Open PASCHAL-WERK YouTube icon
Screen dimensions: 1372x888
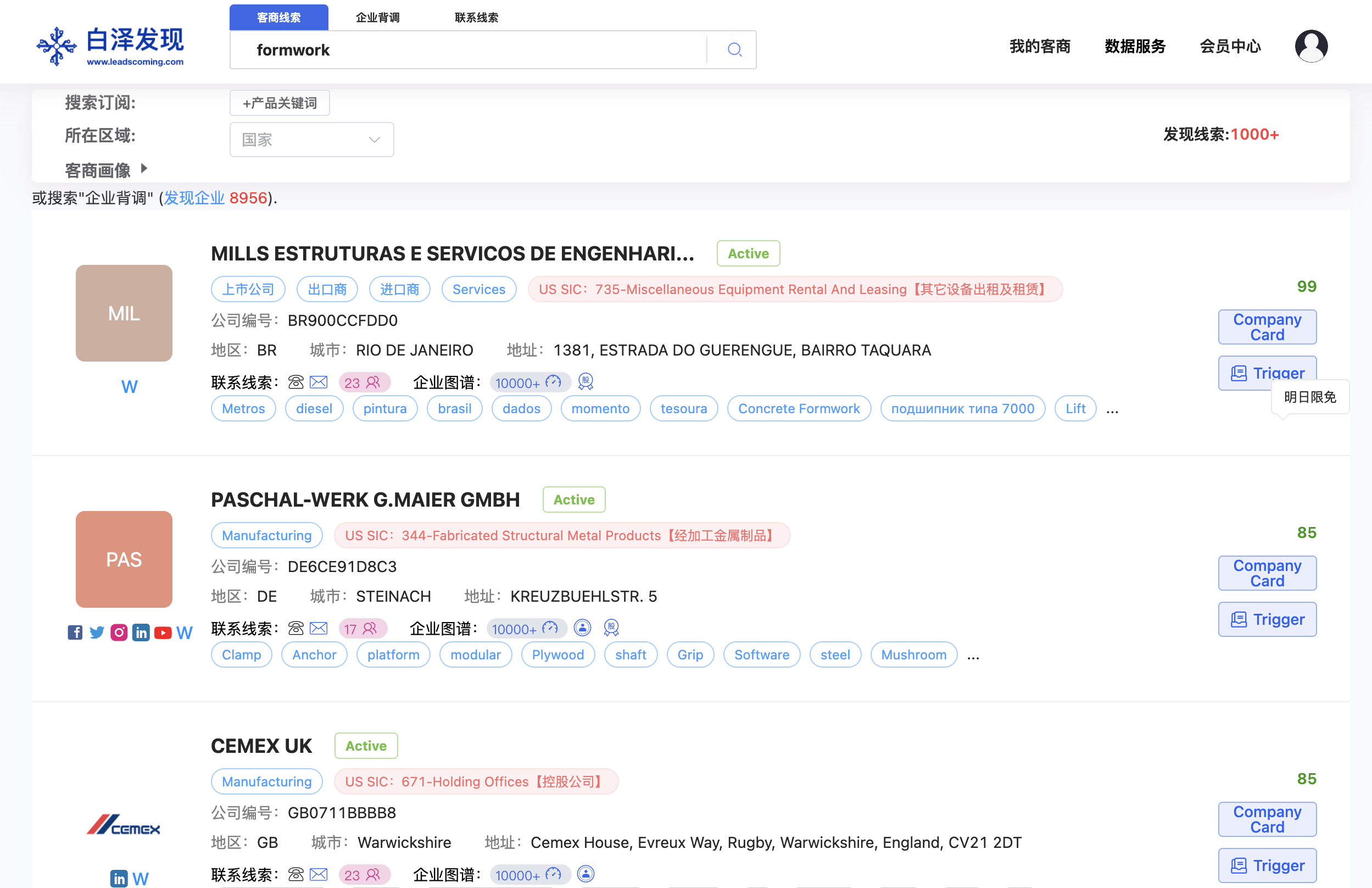pyautogui.click(x=163, y=632)
